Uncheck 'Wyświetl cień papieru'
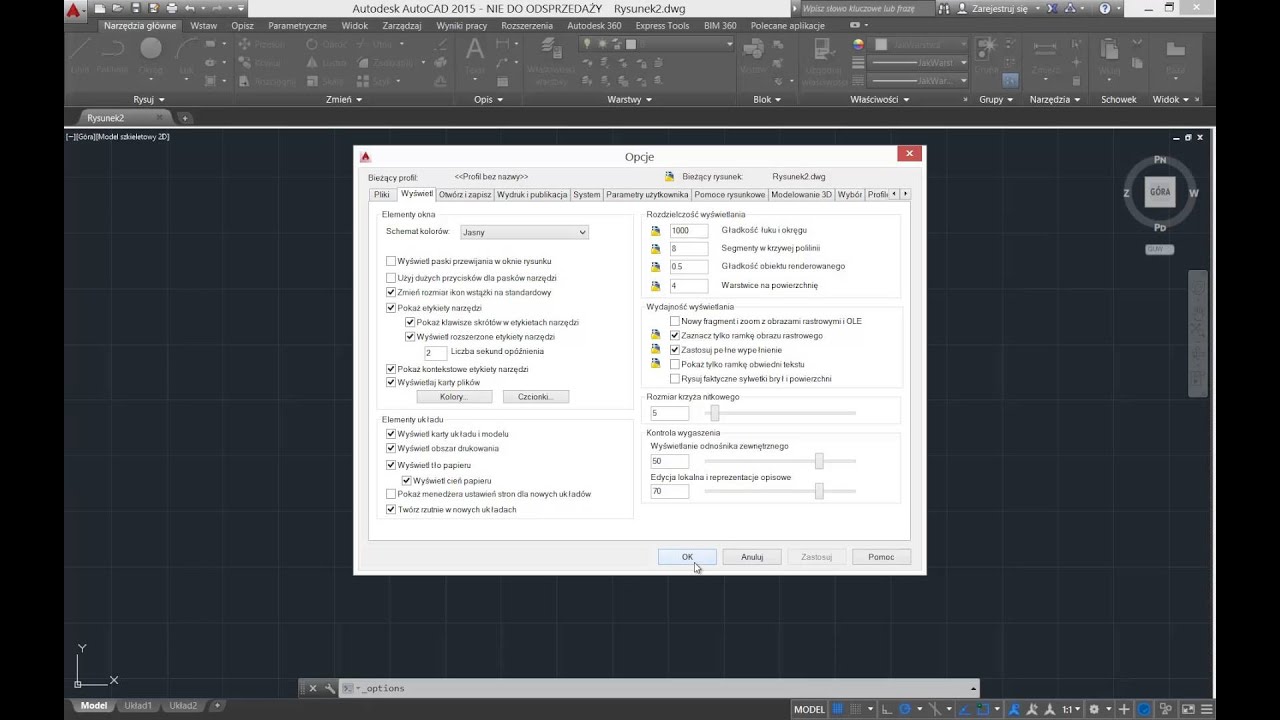Viewport: 1280px width, 720px height. point(407,480)
